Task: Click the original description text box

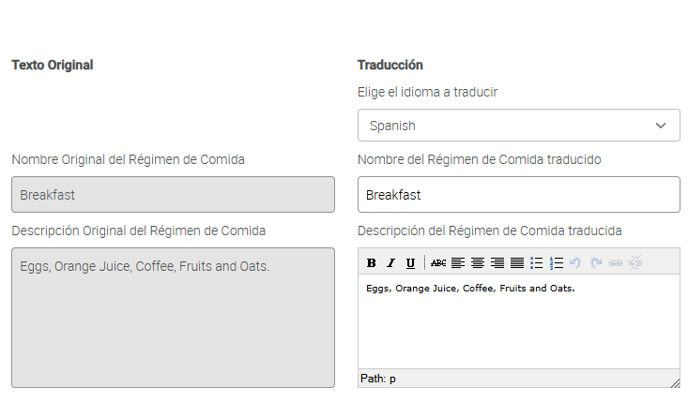Action: click(173, 317)
